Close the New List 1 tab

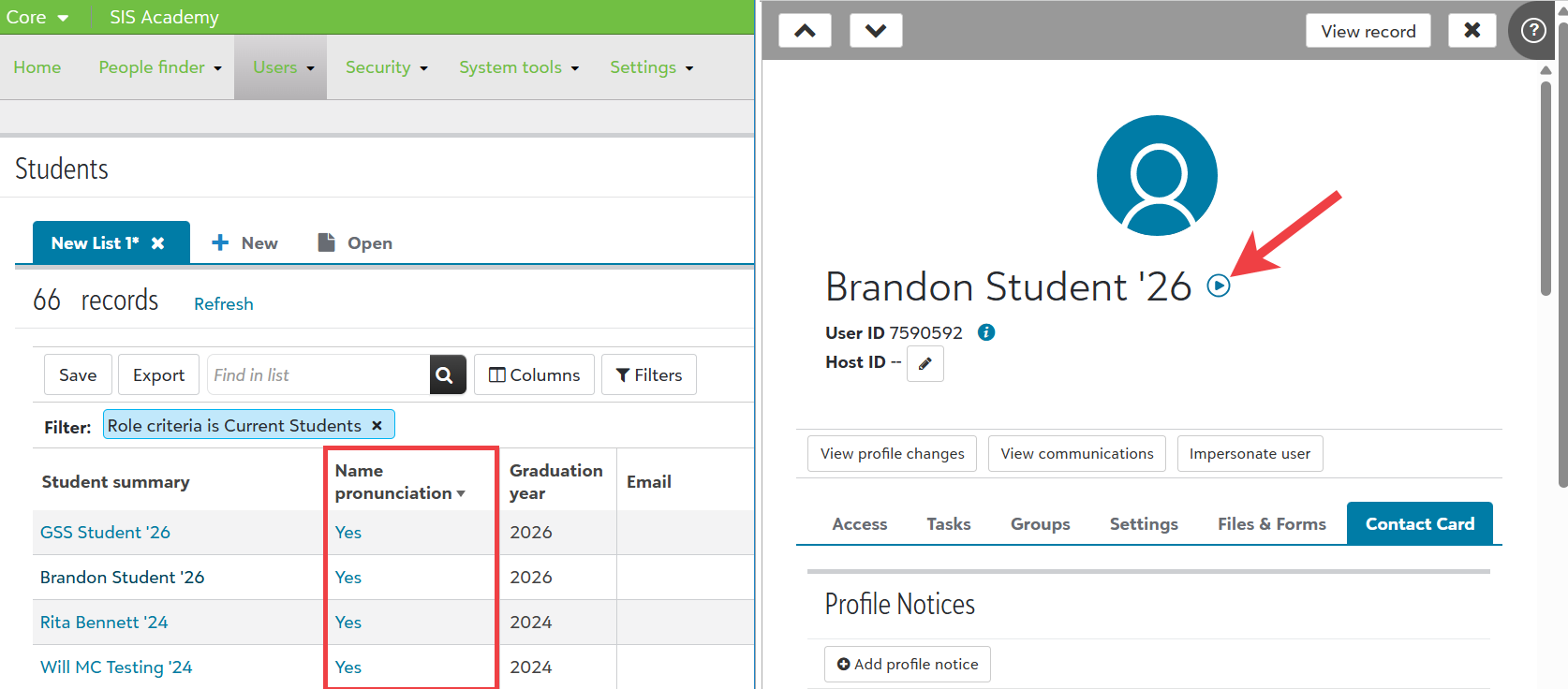(x=158, y=243)
